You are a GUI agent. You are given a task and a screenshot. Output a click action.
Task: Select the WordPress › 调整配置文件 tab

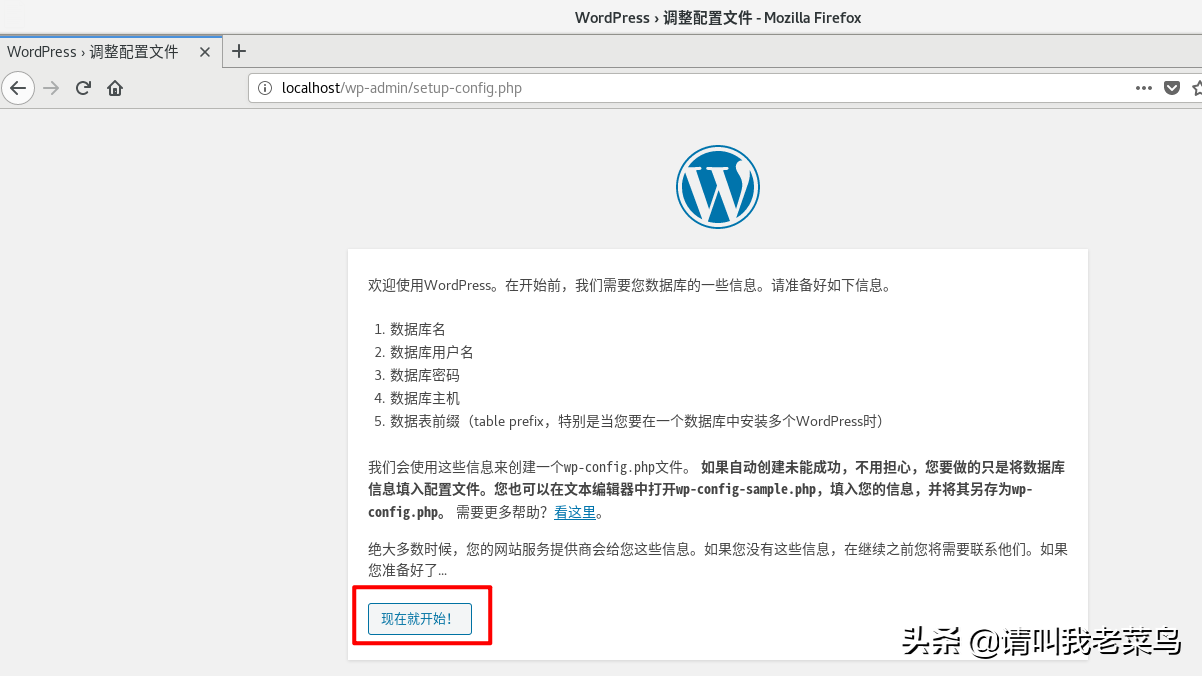(111, 51)
